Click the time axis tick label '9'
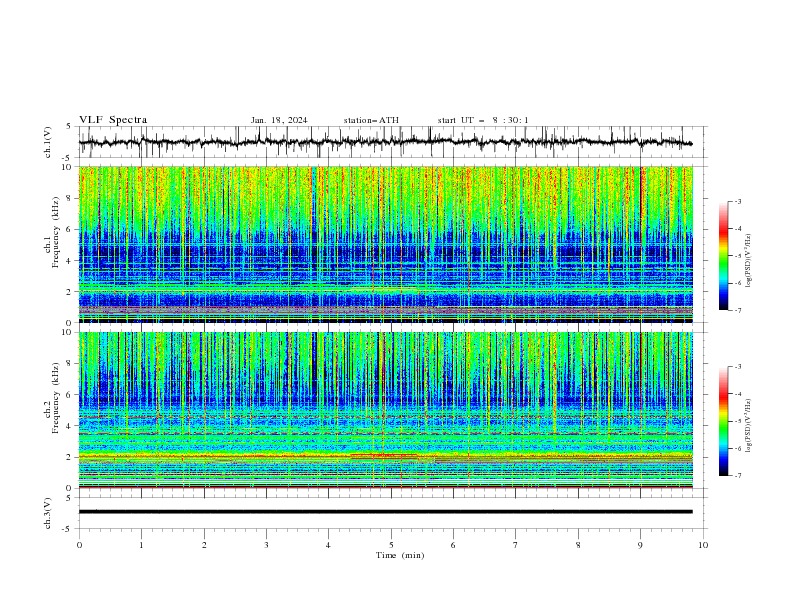This screenshot has height=612, width=792. tap(640, 545)
